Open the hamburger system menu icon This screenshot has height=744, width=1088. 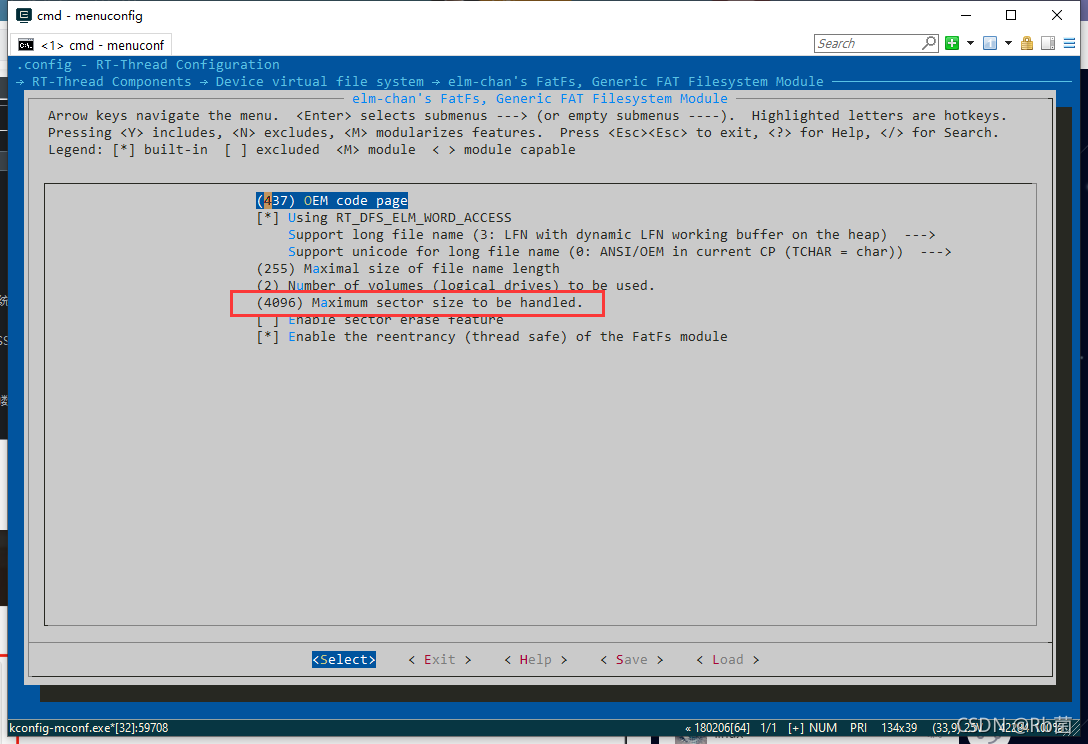[x=1069, y=43]
